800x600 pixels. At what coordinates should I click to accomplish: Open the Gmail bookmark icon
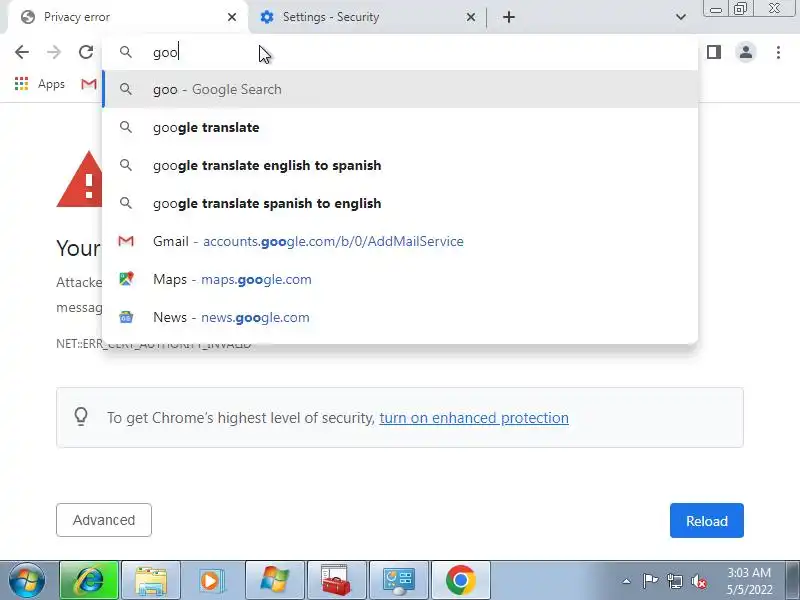[x=89, y=84]
